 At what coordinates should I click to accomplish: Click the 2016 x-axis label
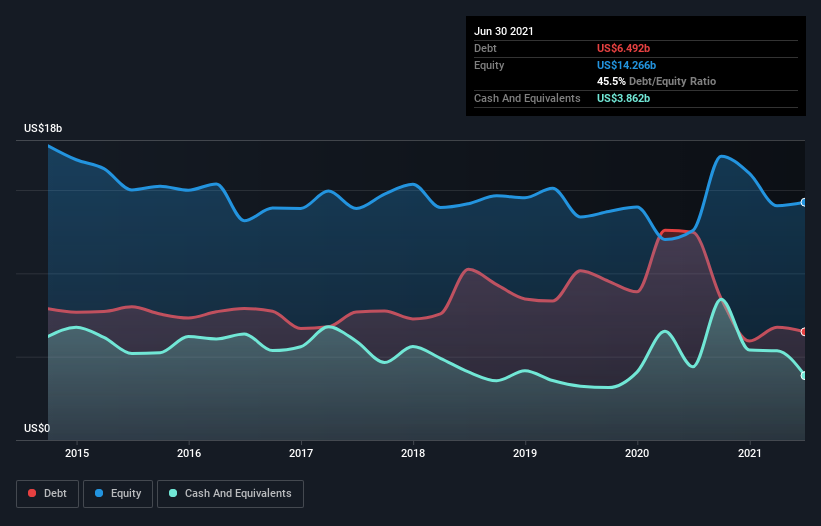pyautogui.click(x=189, y=453)
